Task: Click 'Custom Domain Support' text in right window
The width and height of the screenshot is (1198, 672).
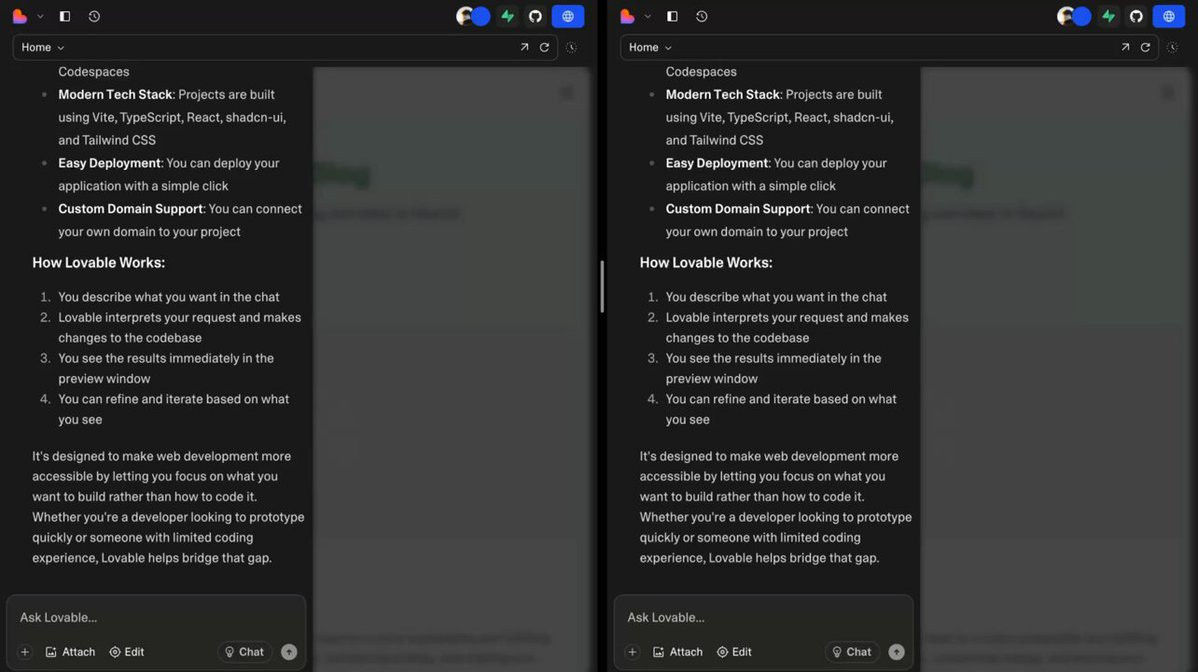Action: pyautogui.click(x=738, y=209)
